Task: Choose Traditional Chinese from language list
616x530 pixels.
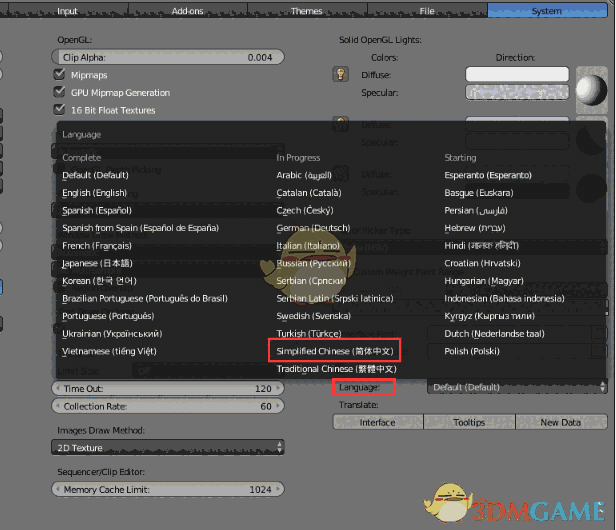Action: coord(336,369)
